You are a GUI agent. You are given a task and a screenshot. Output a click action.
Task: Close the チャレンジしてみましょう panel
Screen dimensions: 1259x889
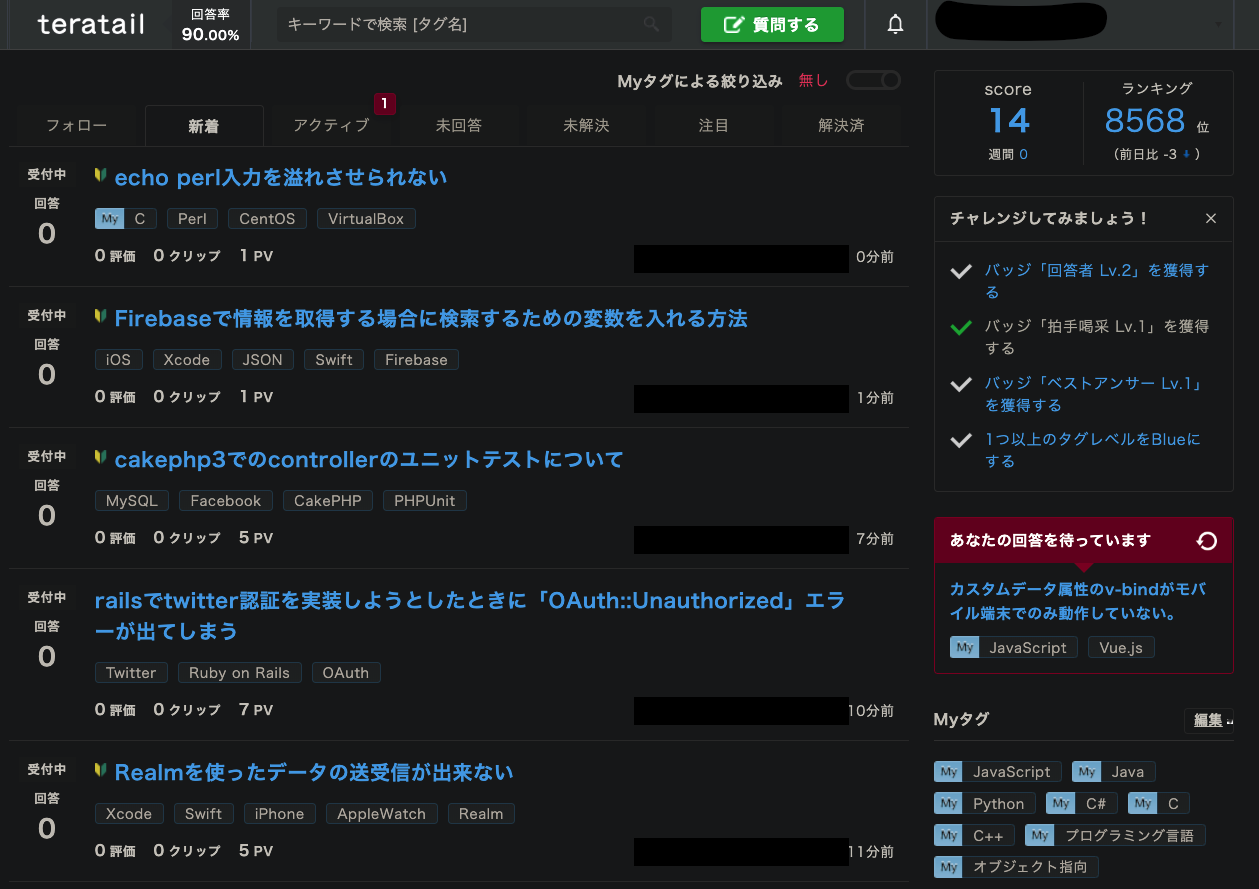pos(1211,218)
